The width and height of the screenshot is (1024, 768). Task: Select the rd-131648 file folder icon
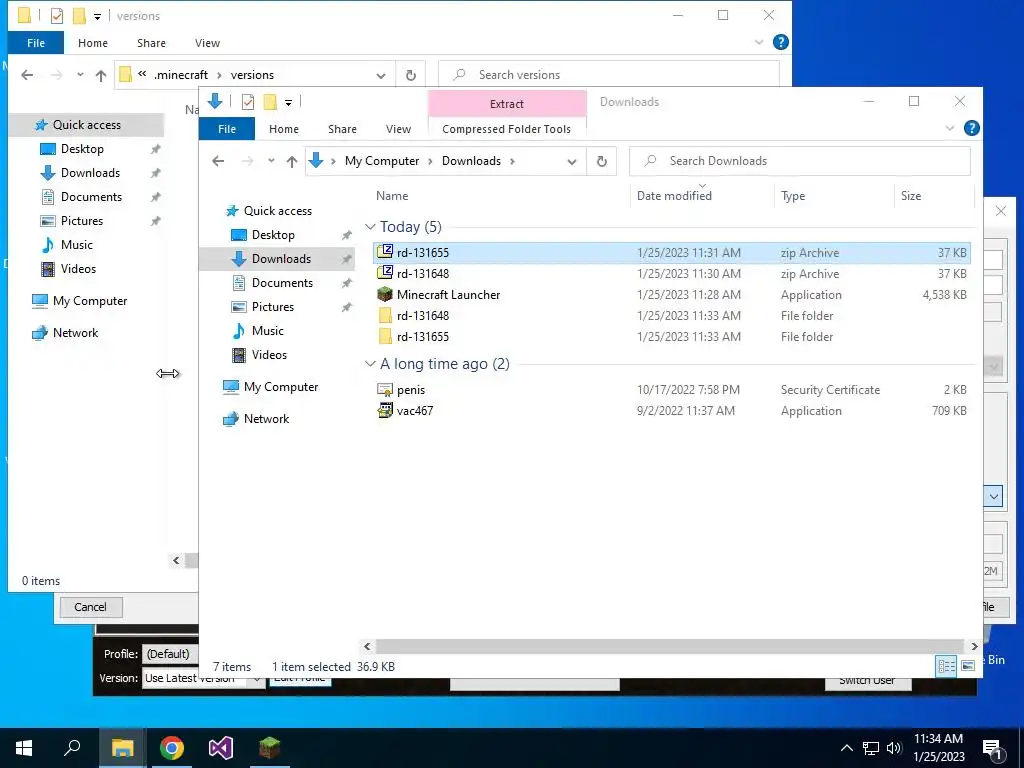(385, 315)
